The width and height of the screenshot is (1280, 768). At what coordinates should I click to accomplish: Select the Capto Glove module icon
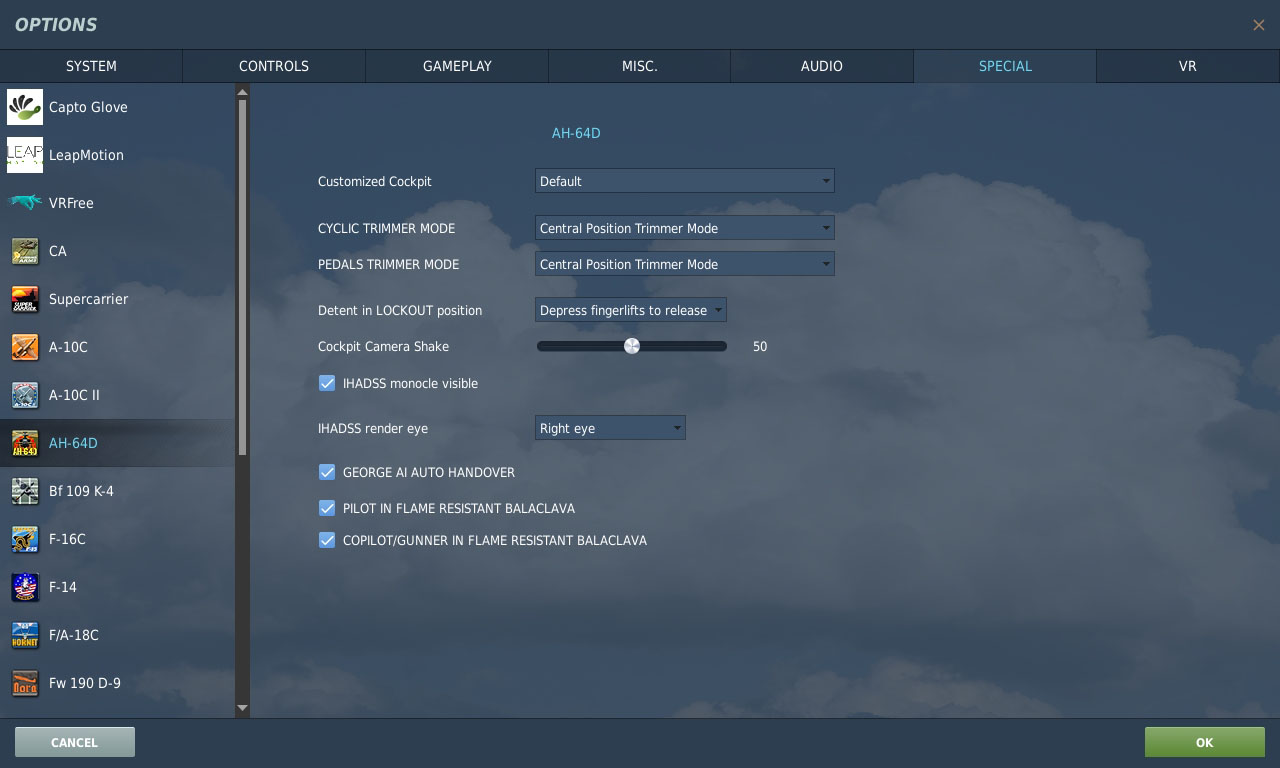pyautogui.click(x=25, y=107)
